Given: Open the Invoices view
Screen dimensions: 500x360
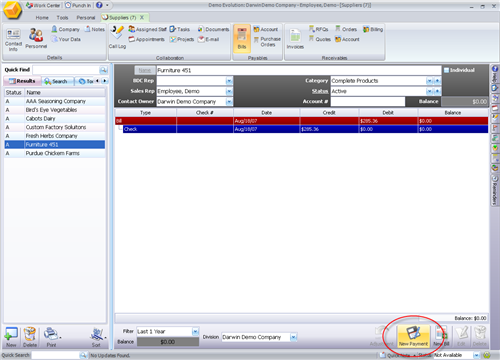Looking at the screenshot, I should (295, 39).
